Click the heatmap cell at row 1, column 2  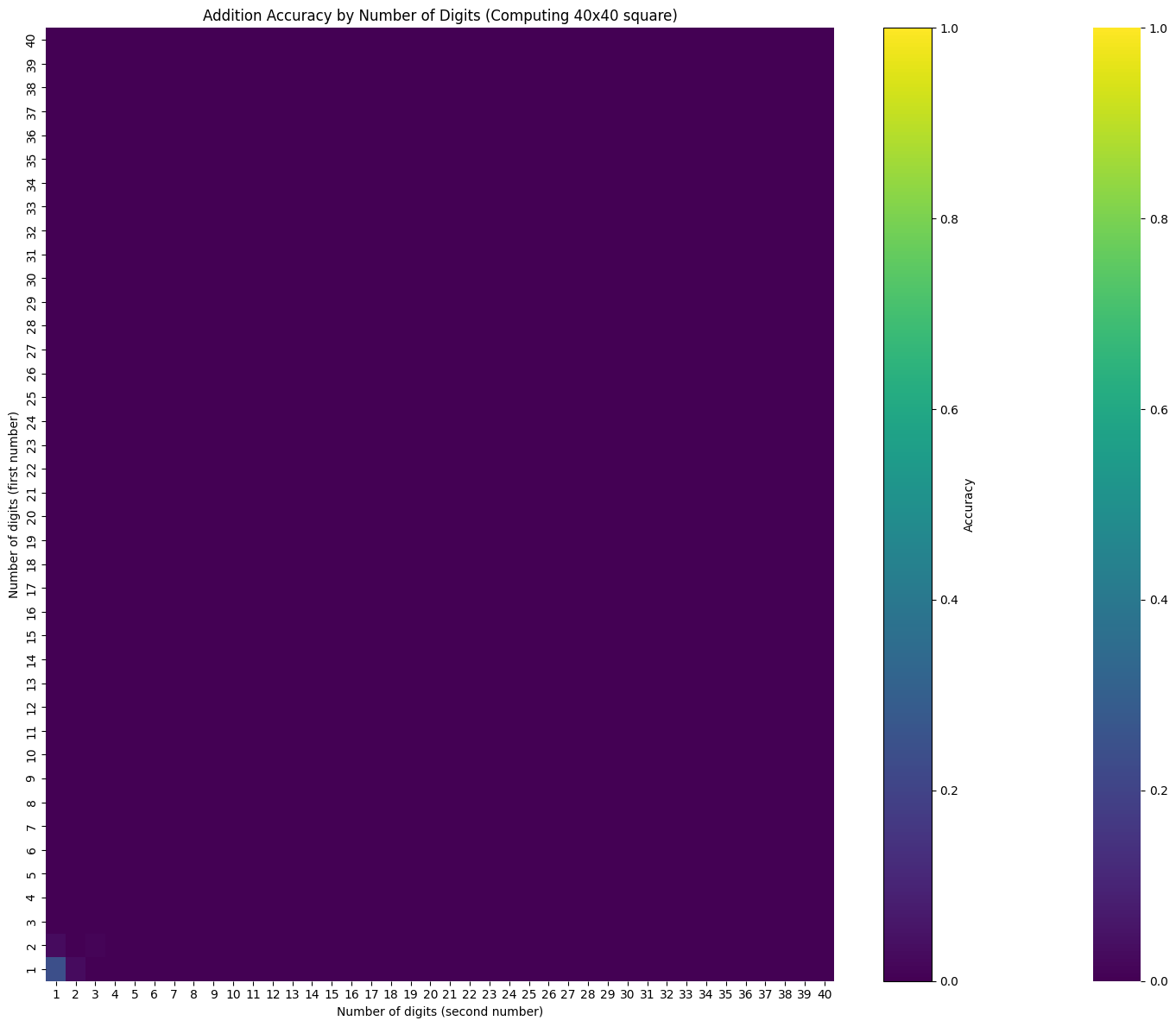pyautogui.click(x=75, y=969)
